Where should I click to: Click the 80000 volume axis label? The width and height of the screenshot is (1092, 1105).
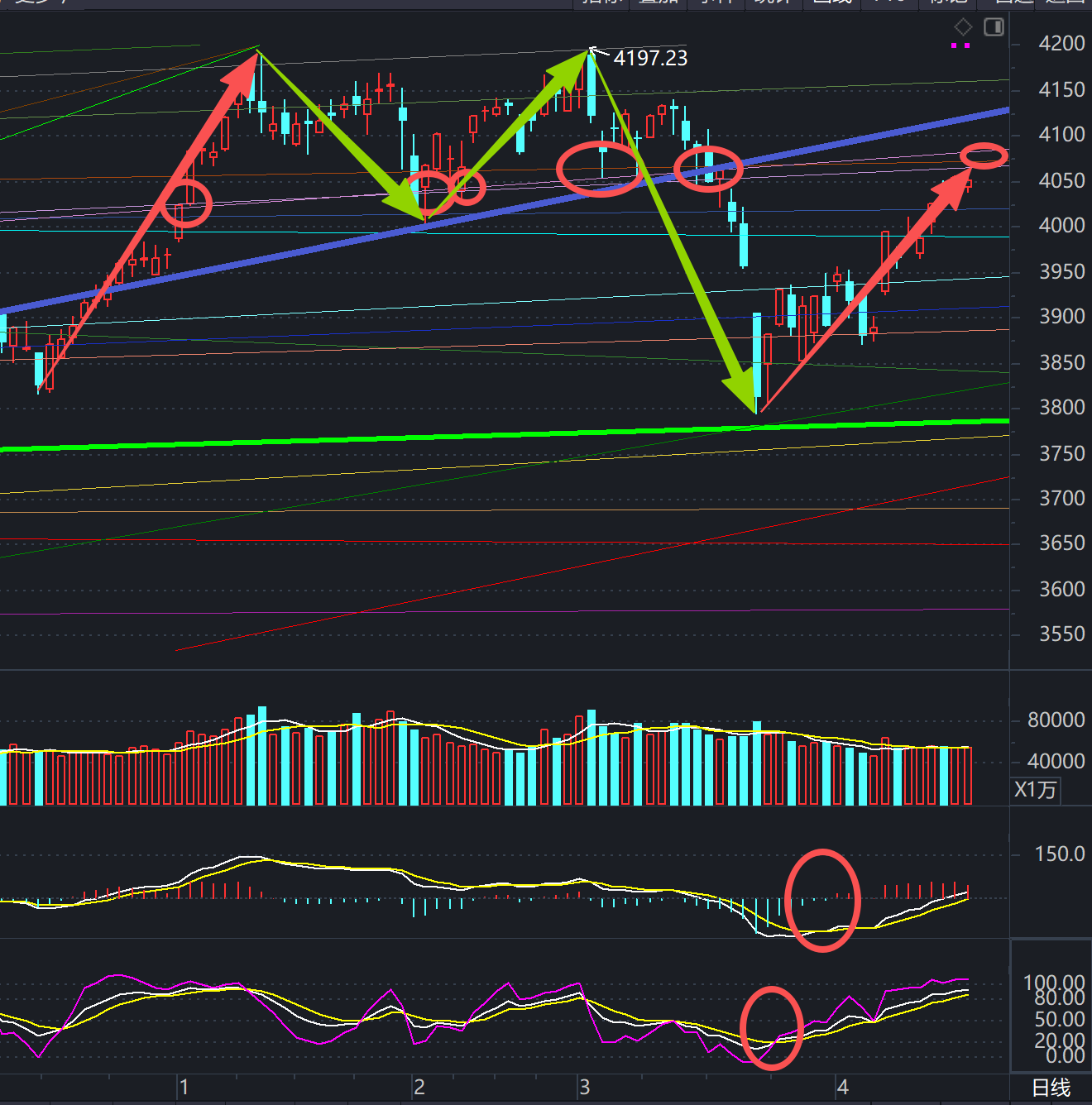(1056, 720)
